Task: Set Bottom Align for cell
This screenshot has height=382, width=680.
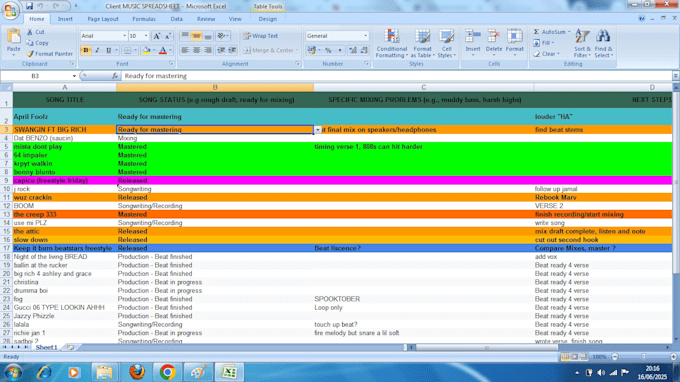Action: 208,36
